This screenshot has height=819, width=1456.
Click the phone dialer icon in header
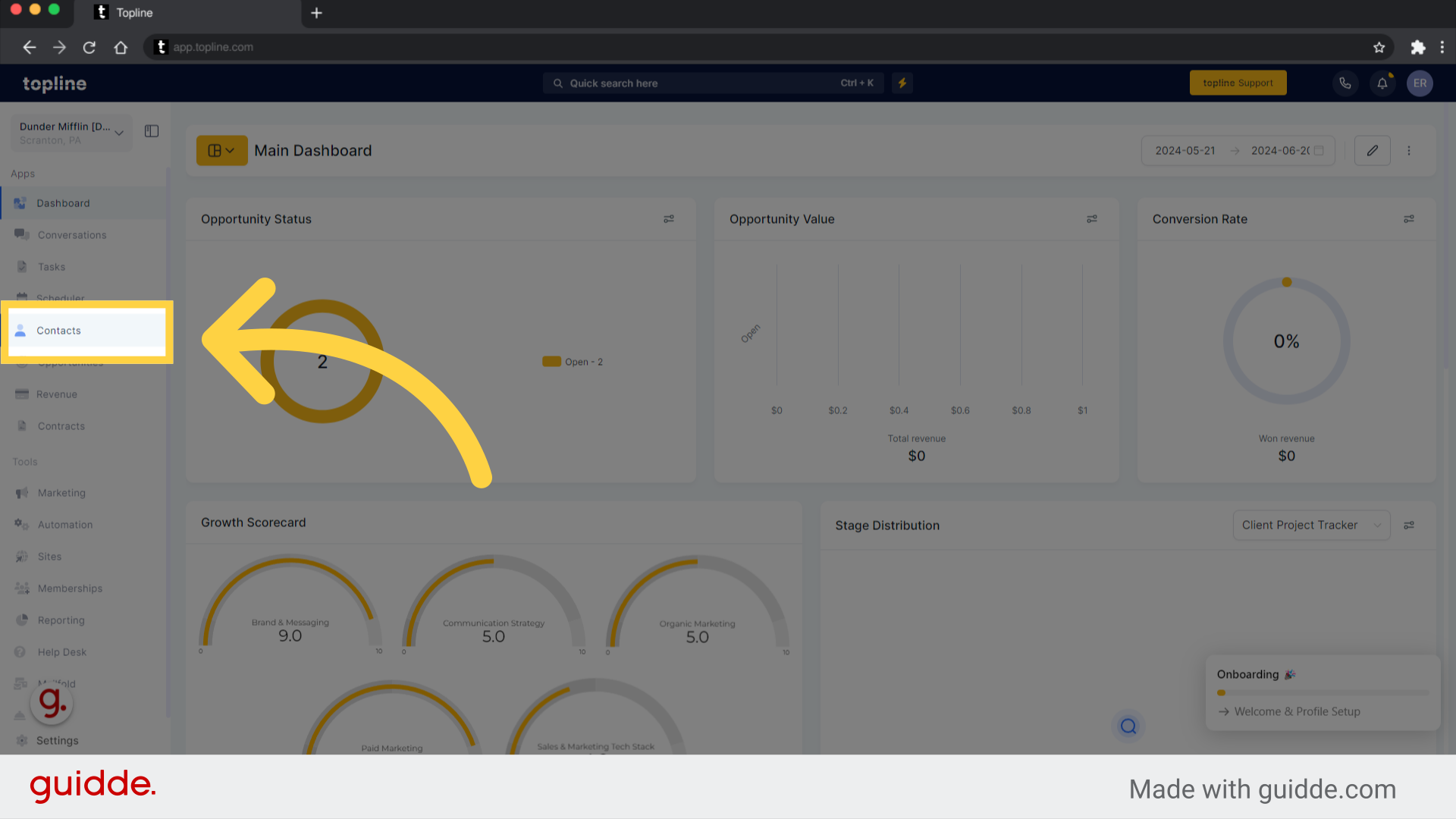point(1345,83)
